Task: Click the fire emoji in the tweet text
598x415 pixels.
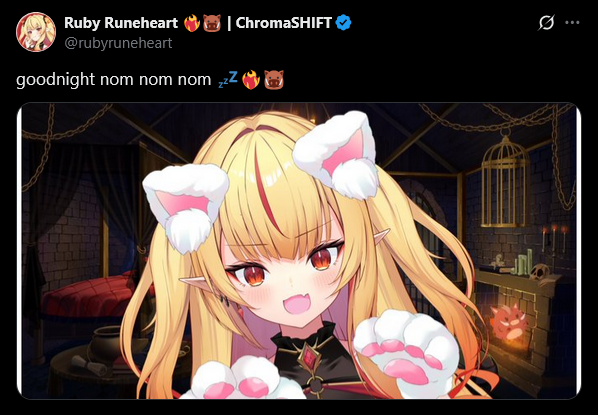Action: click(x=251, y=80)
